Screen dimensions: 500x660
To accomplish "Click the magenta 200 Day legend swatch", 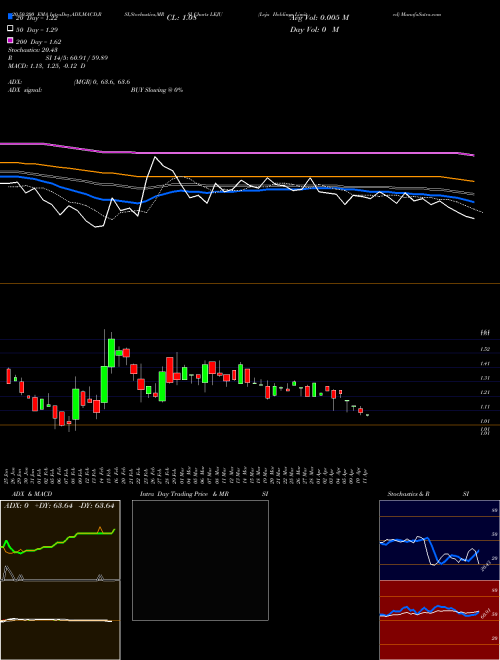I will [10, 40].
